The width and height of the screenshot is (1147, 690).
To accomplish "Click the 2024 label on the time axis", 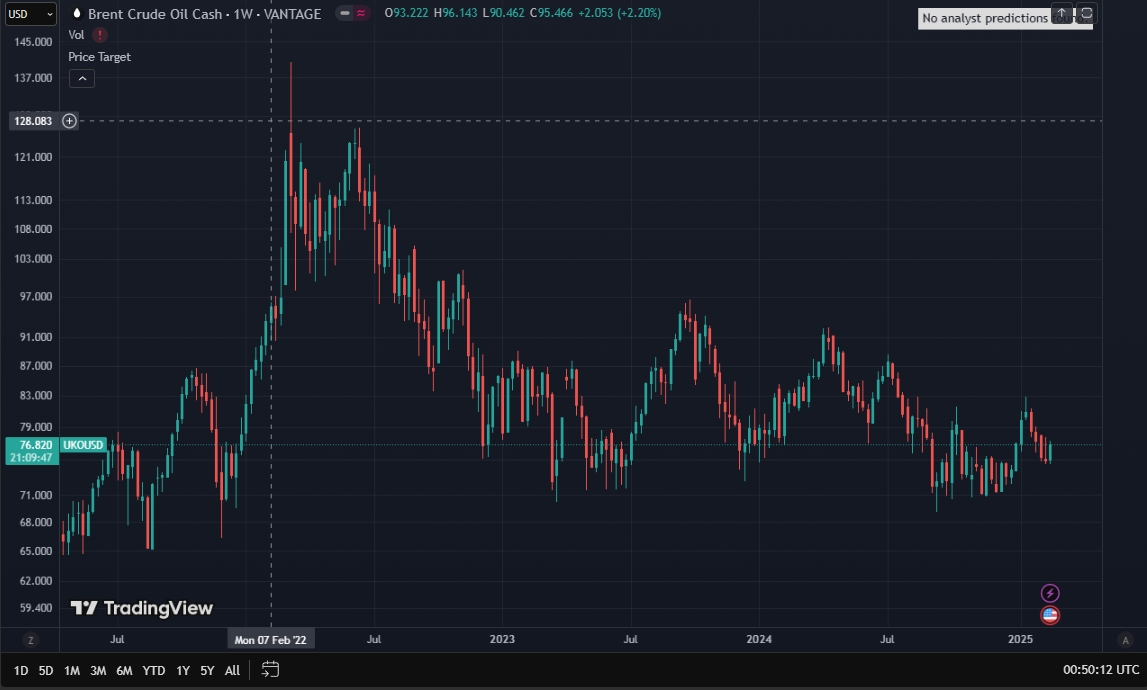I will [759, 640].
